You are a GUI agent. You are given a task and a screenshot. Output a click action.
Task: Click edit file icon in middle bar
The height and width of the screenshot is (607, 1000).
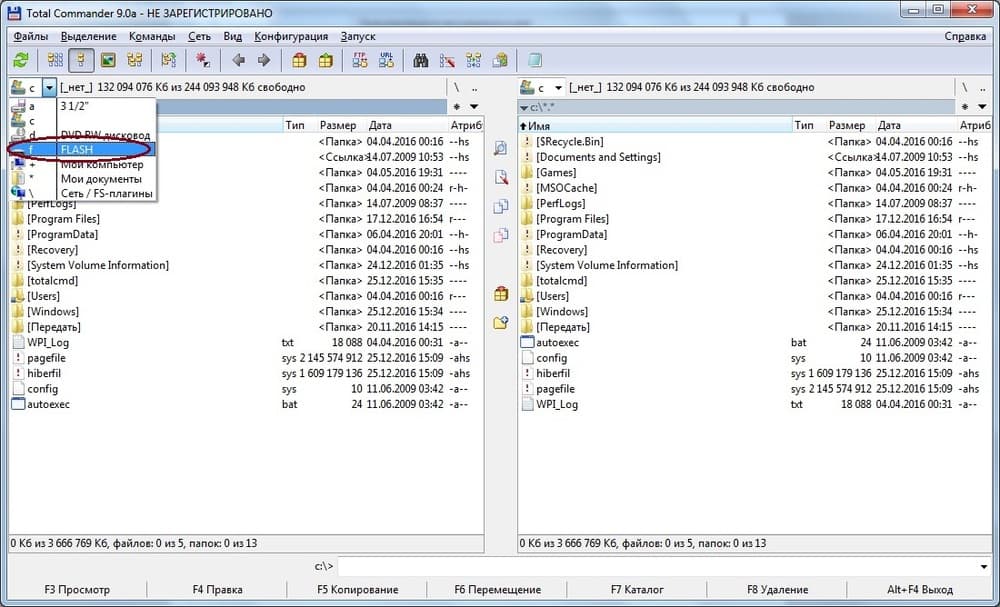[x=501, y=177]
